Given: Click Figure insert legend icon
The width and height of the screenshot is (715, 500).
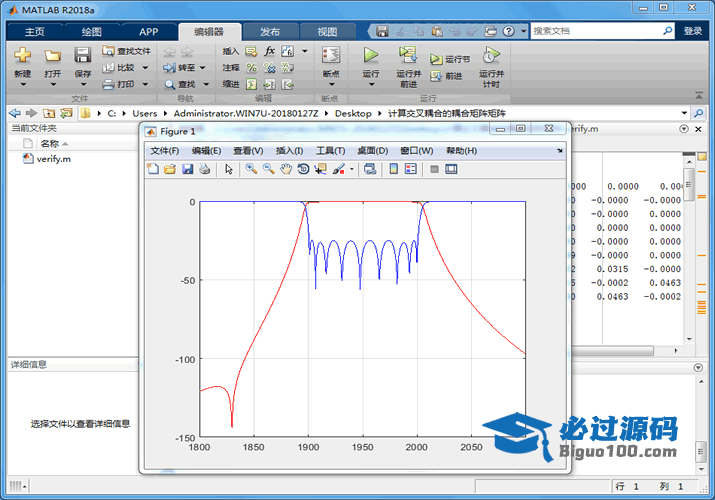Looking at the screenshot, I should (x=411, y=169).
